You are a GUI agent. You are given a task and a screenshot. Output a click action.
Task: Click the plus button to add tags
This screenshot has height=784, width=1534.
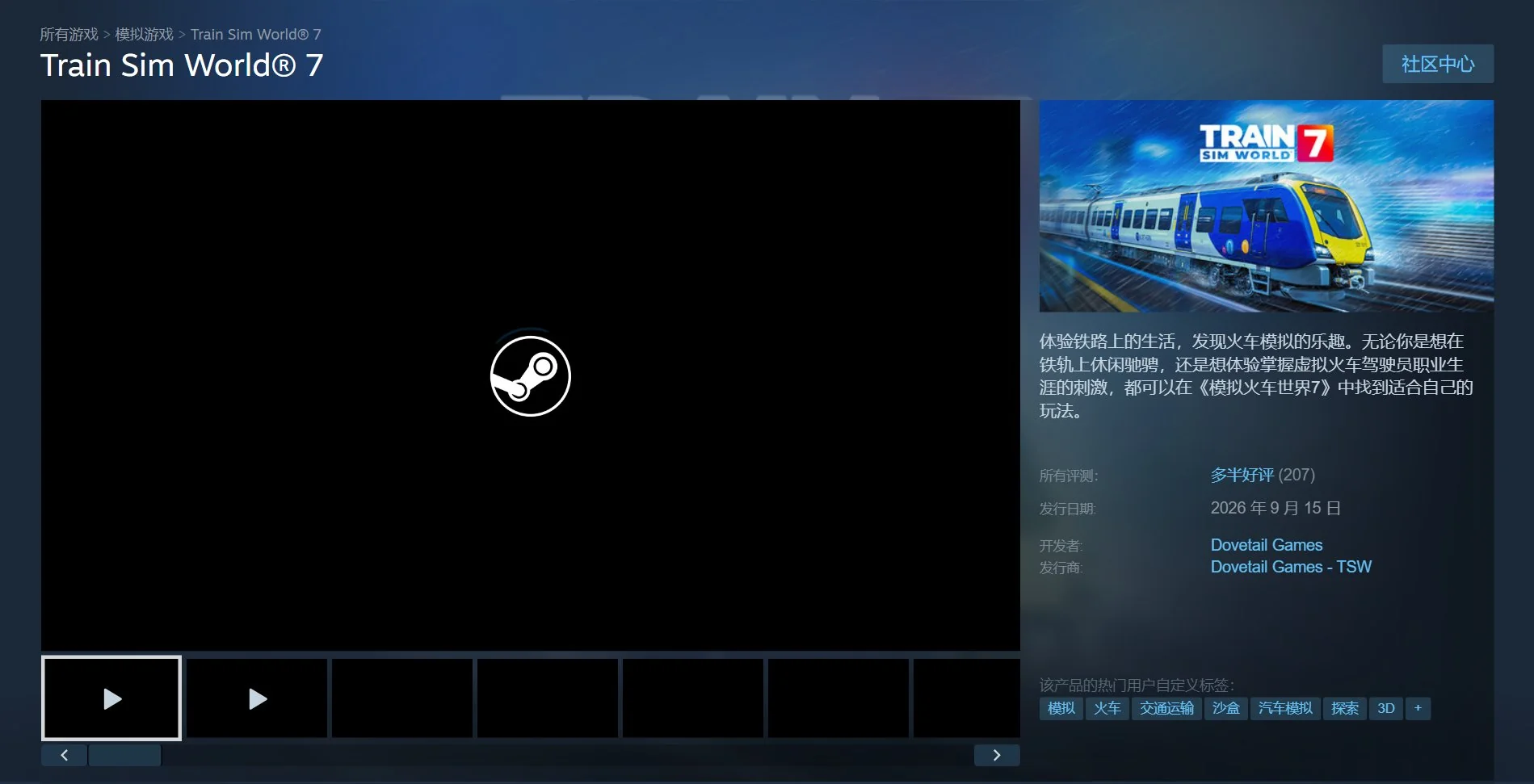[x=1418, y=708]
